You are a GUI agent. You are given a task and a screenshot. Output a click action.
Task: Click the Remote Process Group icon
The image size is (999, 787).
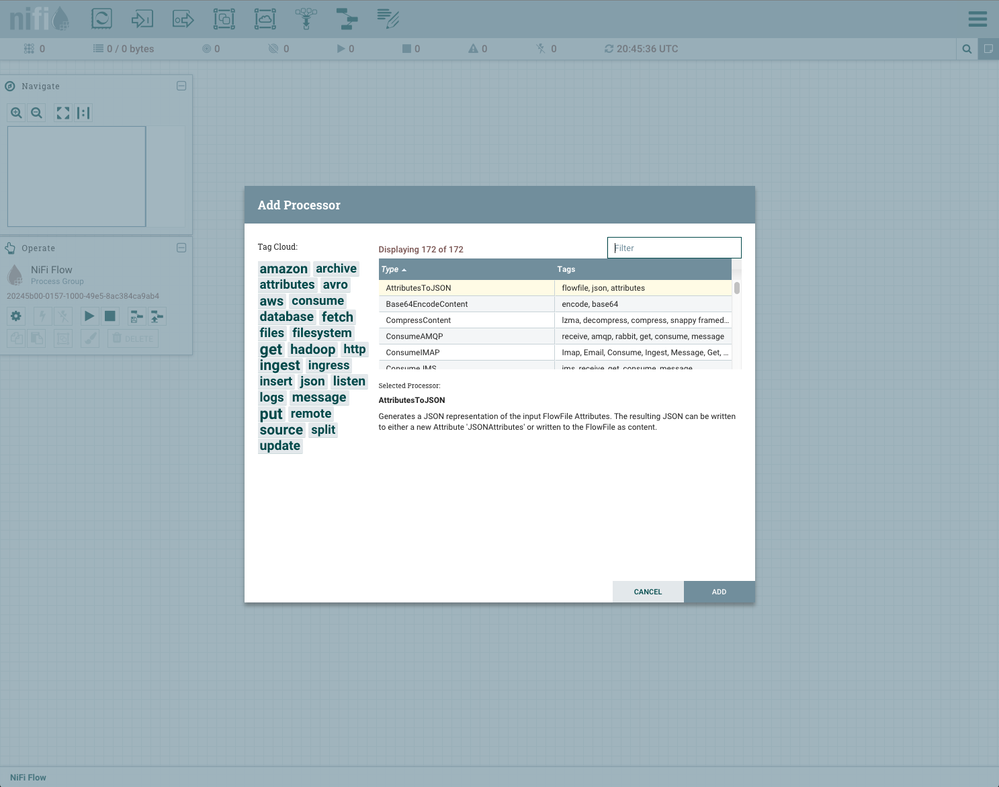click(265, 18)
